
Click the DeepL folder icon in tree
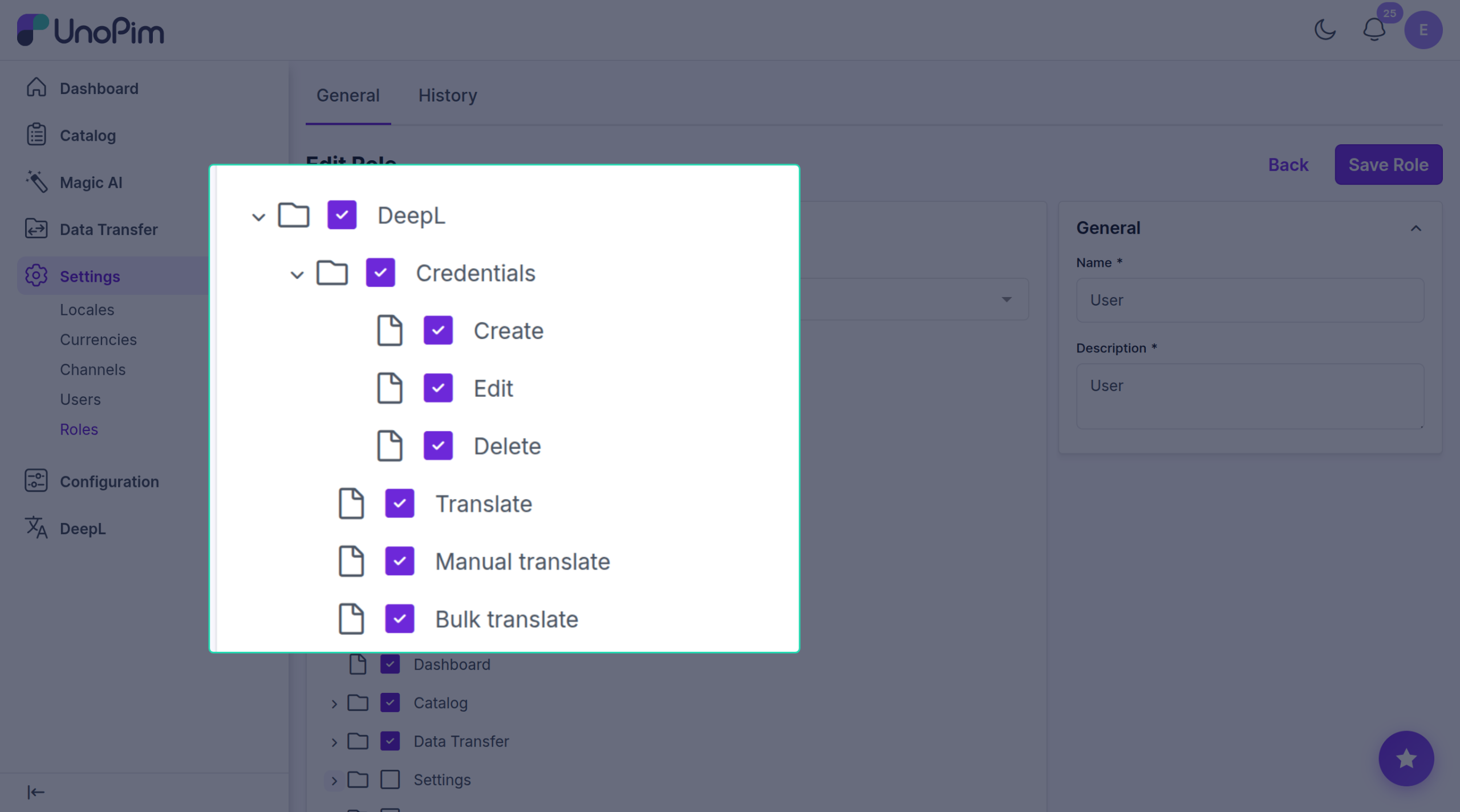tap(294, 215)
